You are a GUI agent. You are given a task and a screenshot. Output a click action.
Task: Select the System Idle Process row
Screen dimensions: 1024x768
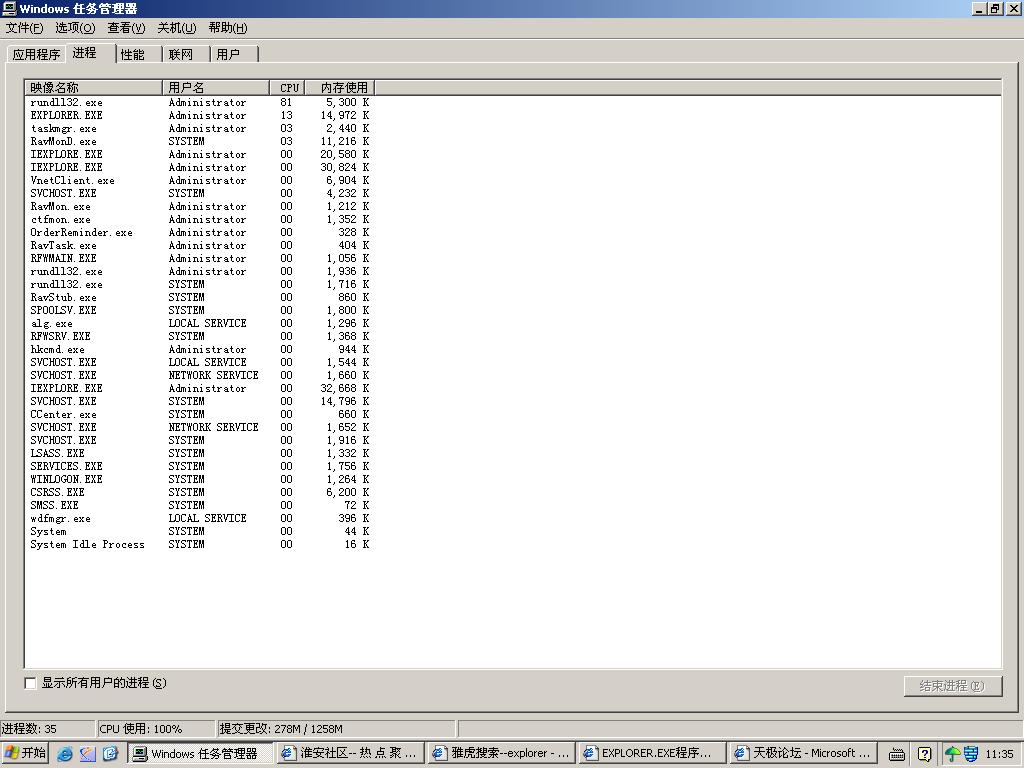click(x=200, y=544)
